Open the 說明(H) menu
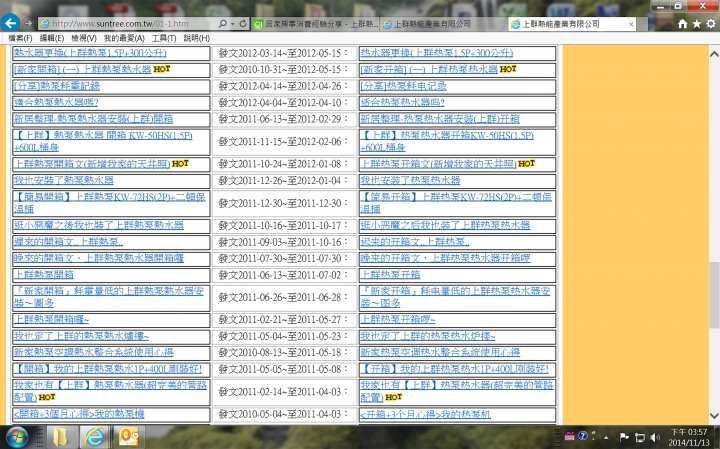Screen dimensions: 720x449 point(197,38)
